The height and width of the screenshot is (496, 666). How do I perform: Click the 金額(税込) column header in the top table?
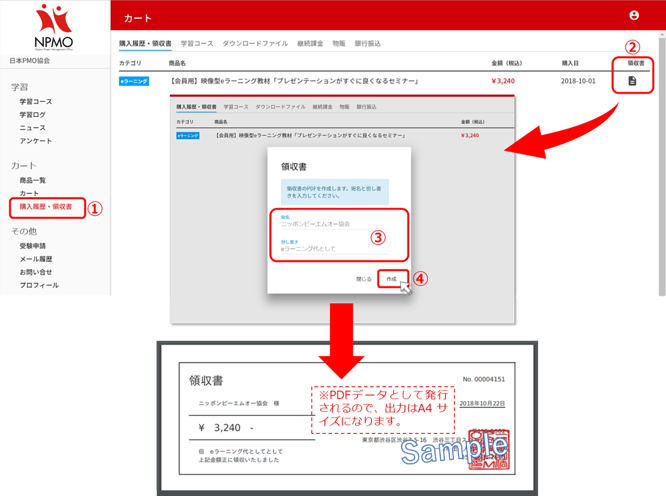click(x=507, y=63)
